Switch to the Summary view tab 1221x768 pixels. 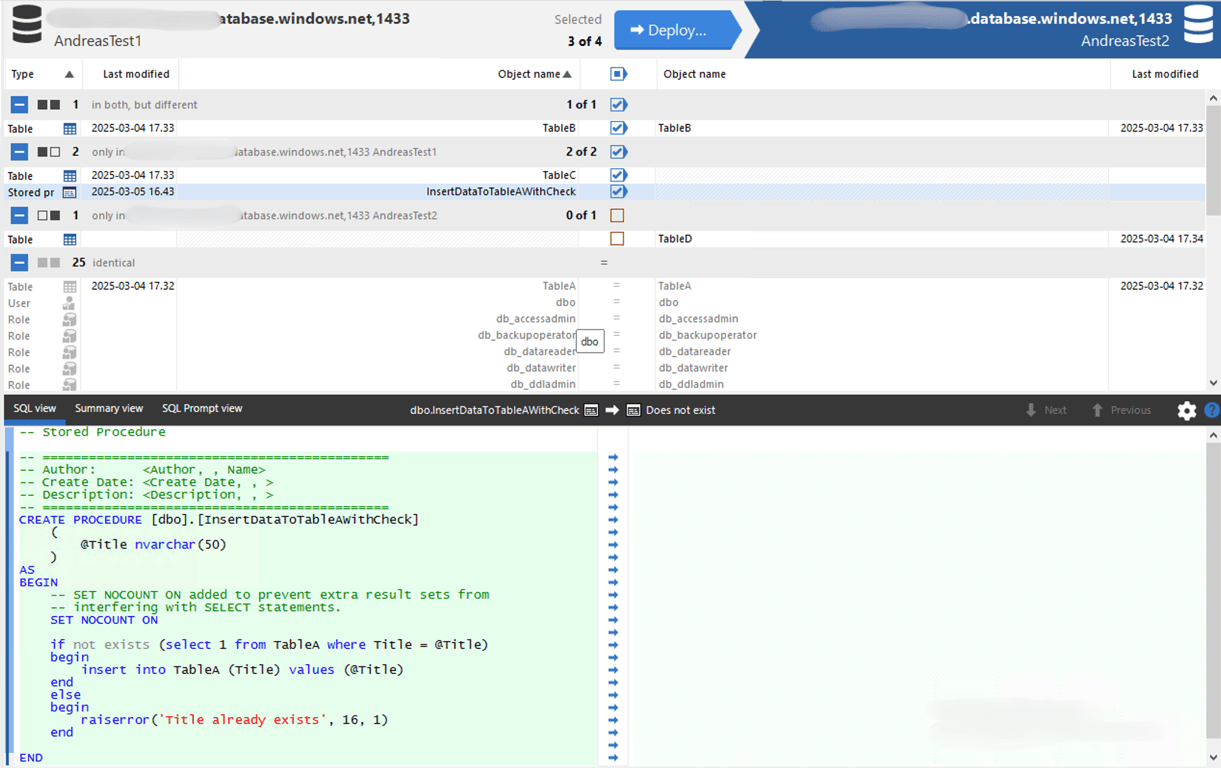[109, 409]
